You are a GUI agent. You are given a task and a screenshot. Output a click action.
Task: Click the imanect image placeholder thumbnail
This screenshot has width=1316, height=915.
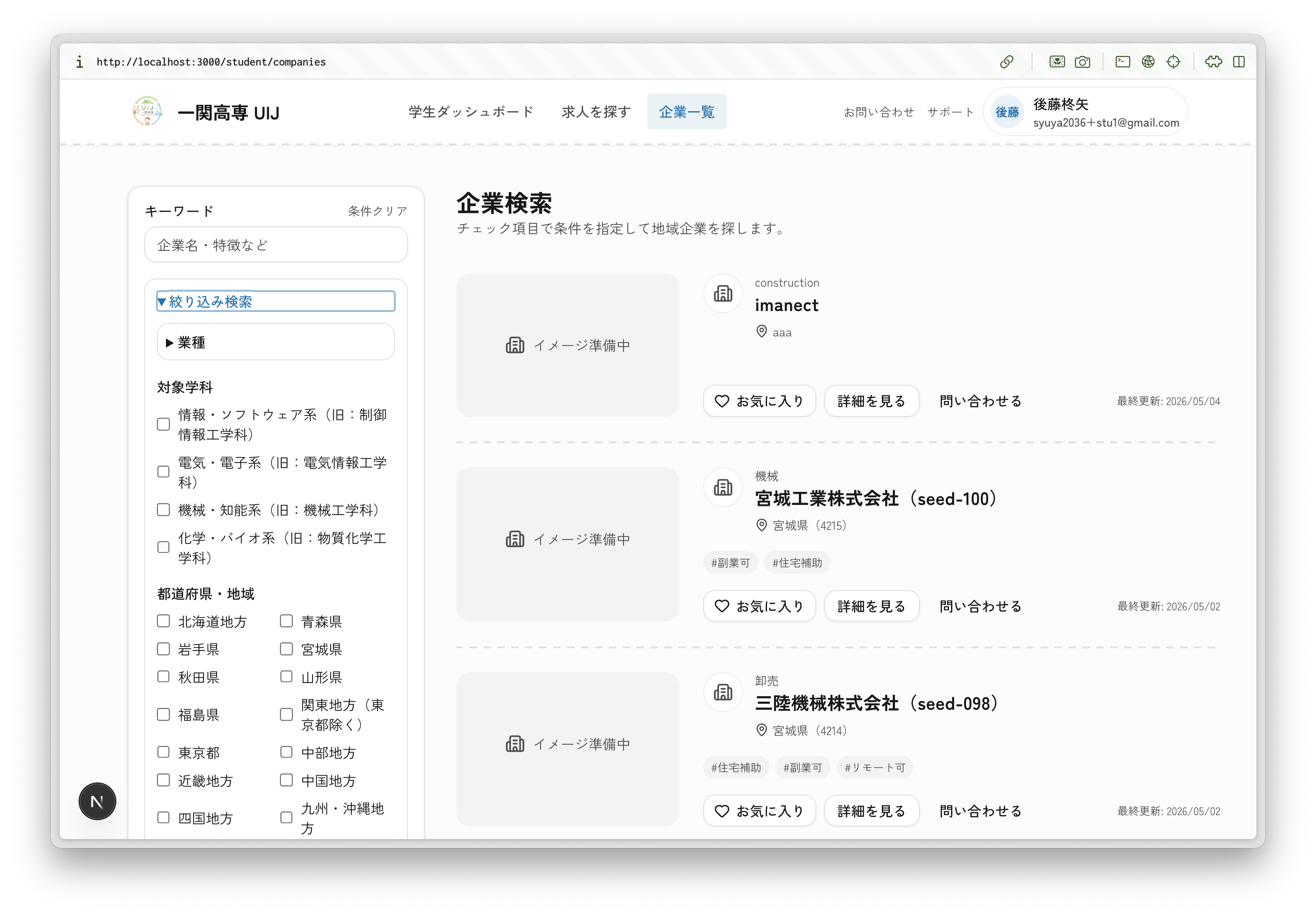tap(568, 345)
